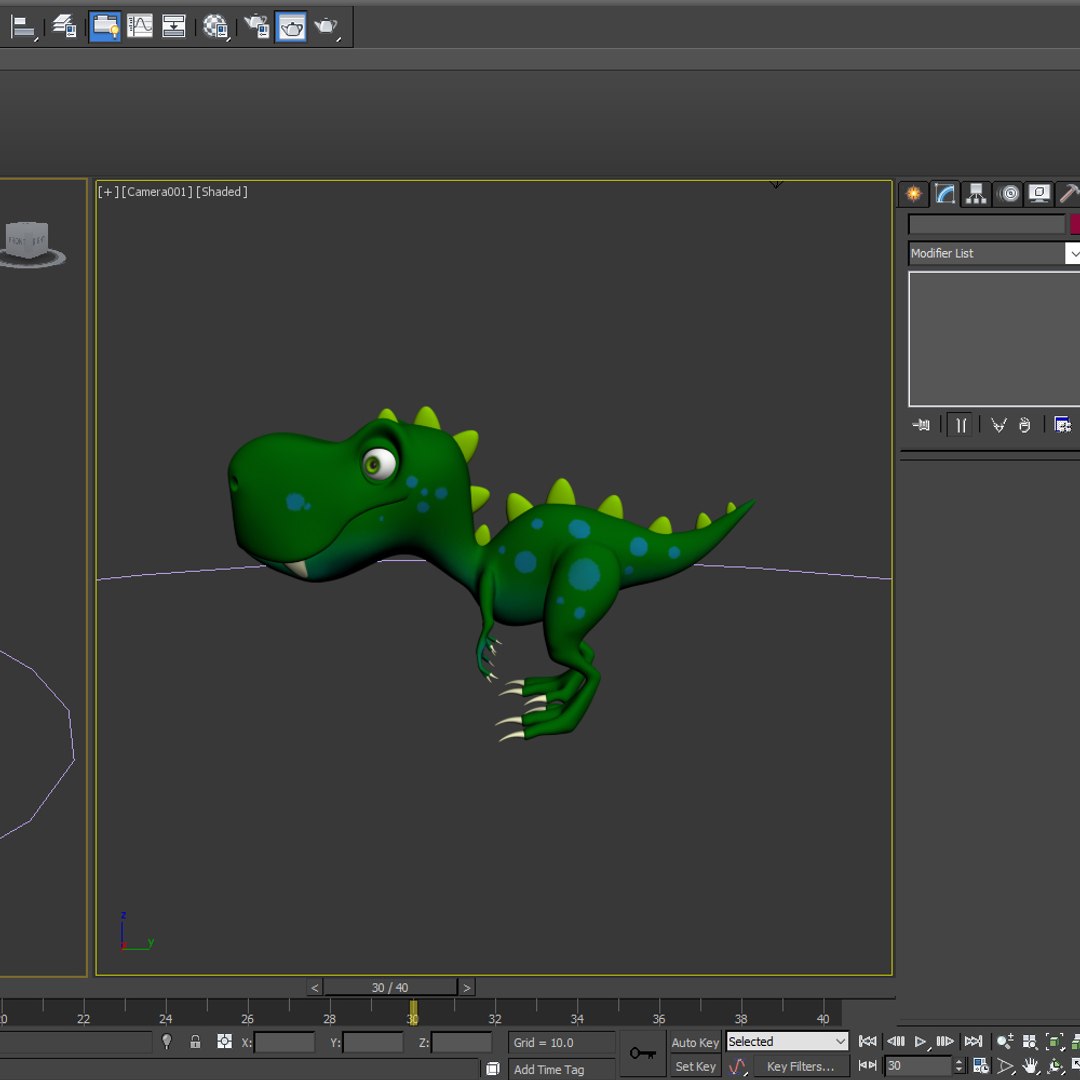Select the Zoom viewport tool
Screen dimensions: 1080x1080
coord(1004,1041)
